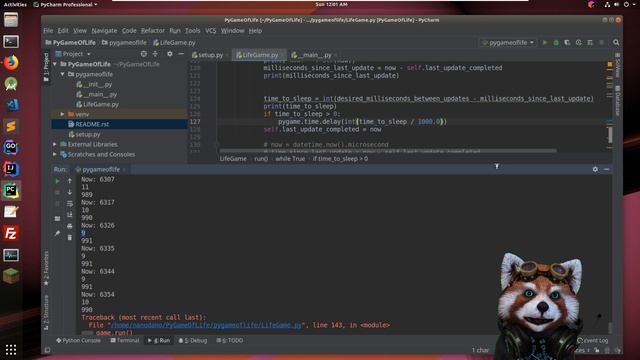Open the VCS menu
This screenshot has height=360, width=640.
coord(211,31)
